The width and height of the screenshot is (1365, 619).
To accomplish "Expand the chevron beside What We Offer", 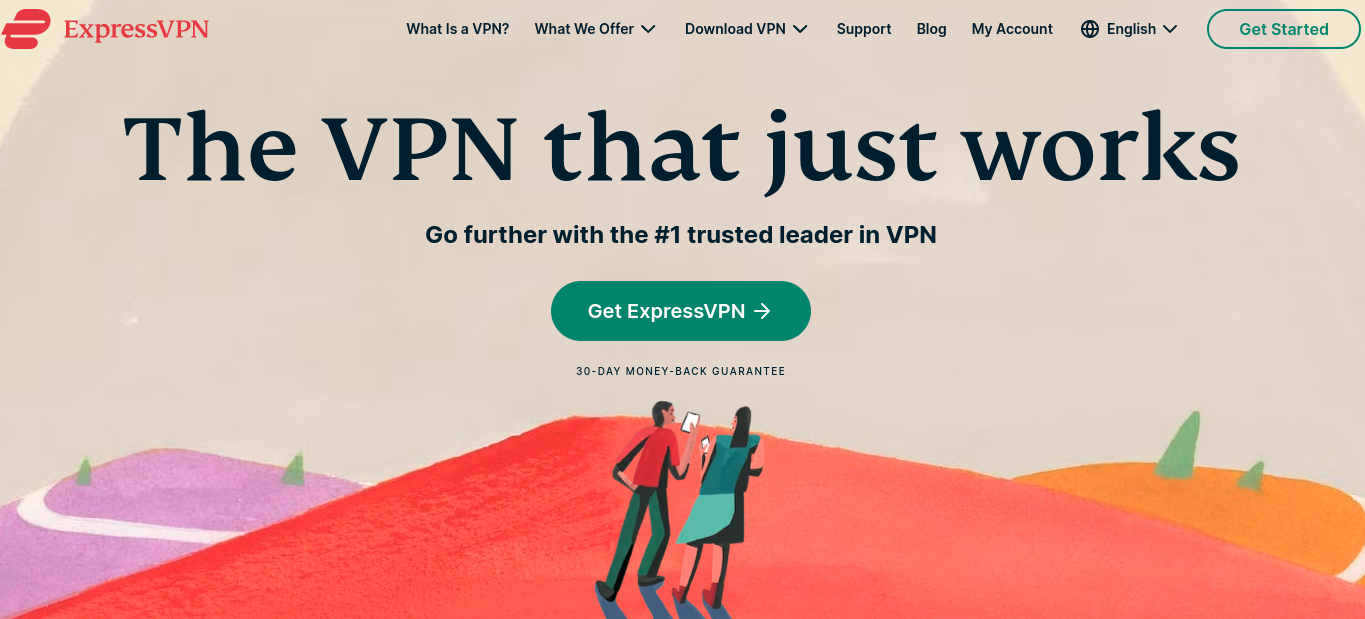I will pos(648,29).
